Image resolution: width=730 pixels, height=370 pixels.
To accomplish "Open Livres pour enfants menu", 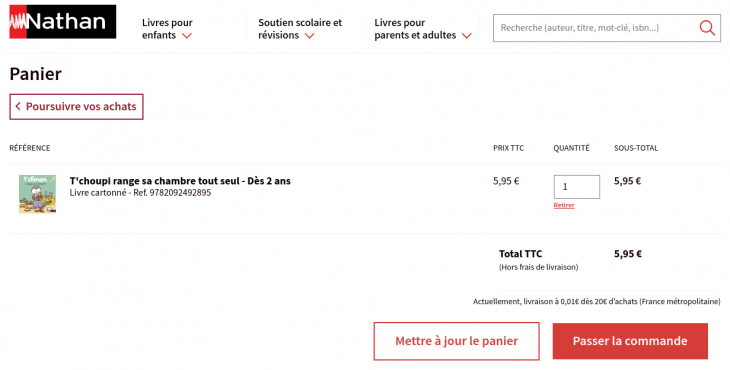I will [x=167, y=29].
